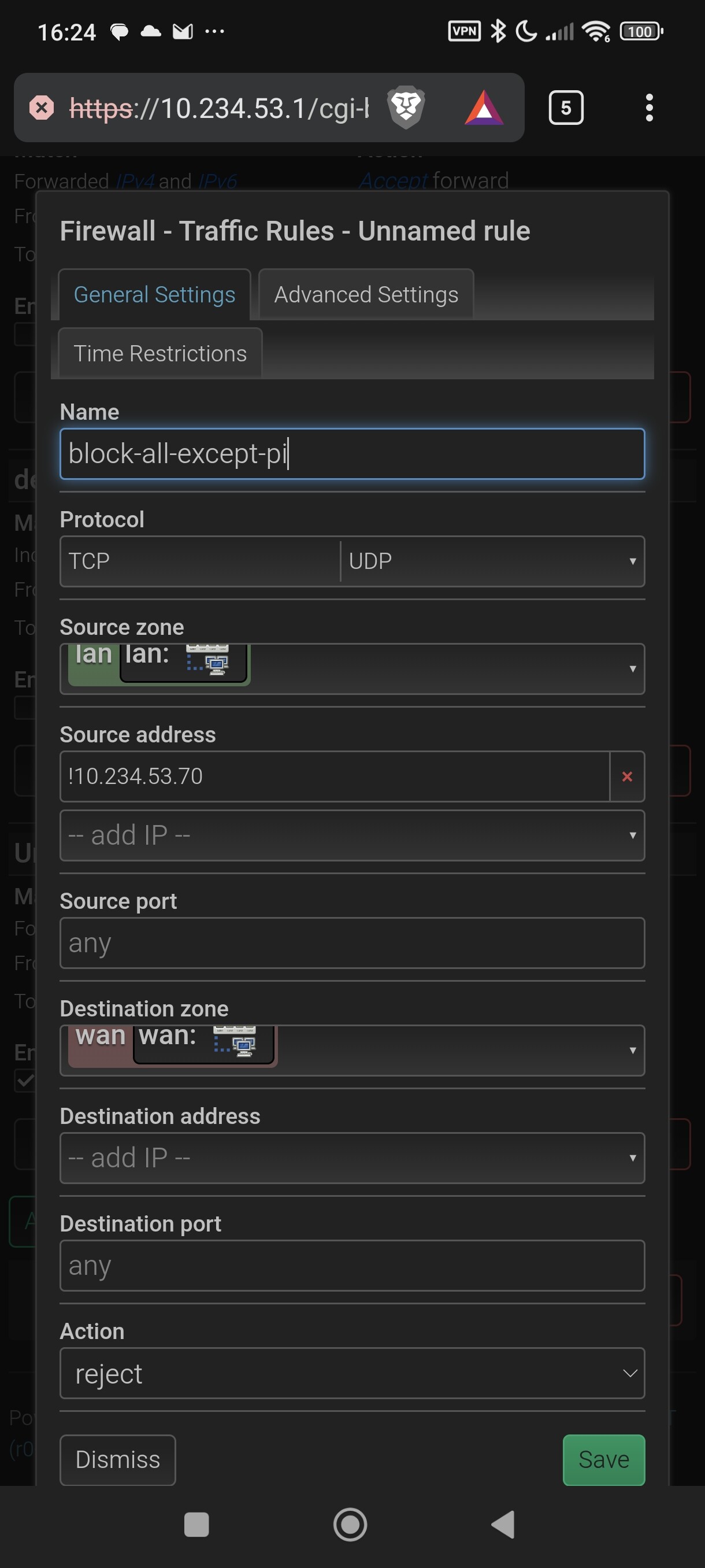Tap the Brave Shields lion icon

pyautogui.click(x=406, y=108)
